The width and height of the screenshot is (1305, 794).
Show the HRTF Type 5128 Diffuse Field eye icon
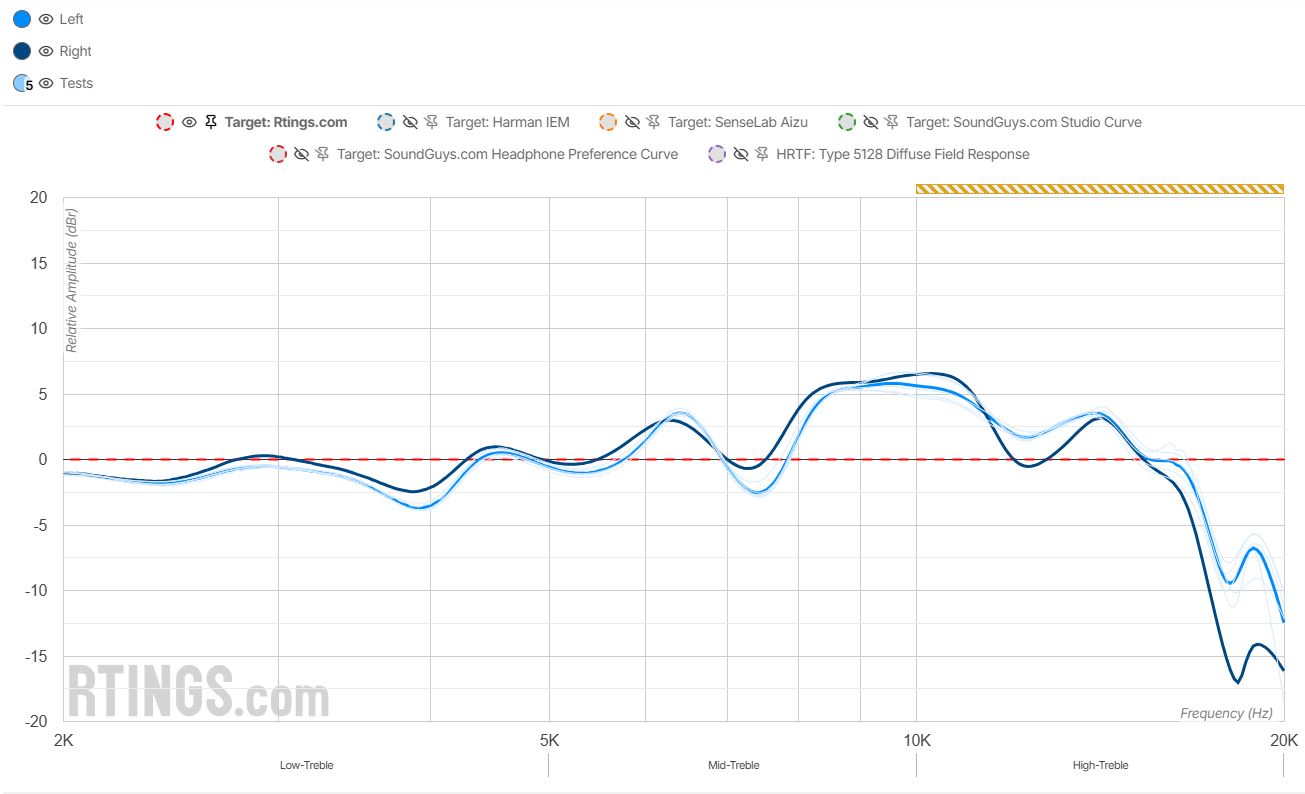coord(741,154)
